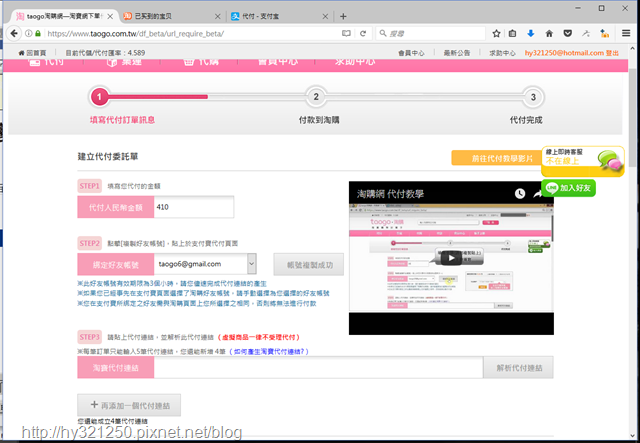The height and width of the screenshot is (443, 640).
Task: Click step 3 circle 代付完成
Action: coord(533,97)
